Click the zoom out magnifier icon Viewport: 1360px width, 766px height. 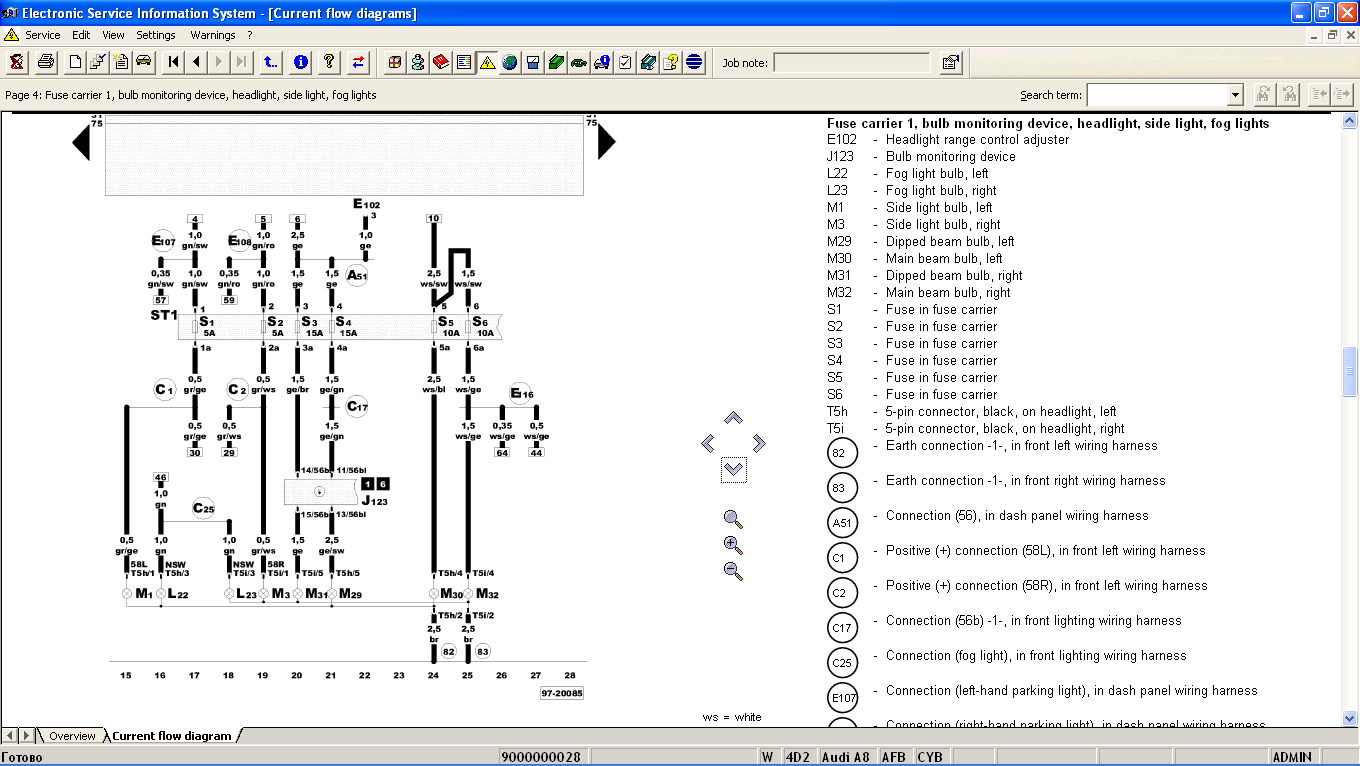tap(733, 571)
